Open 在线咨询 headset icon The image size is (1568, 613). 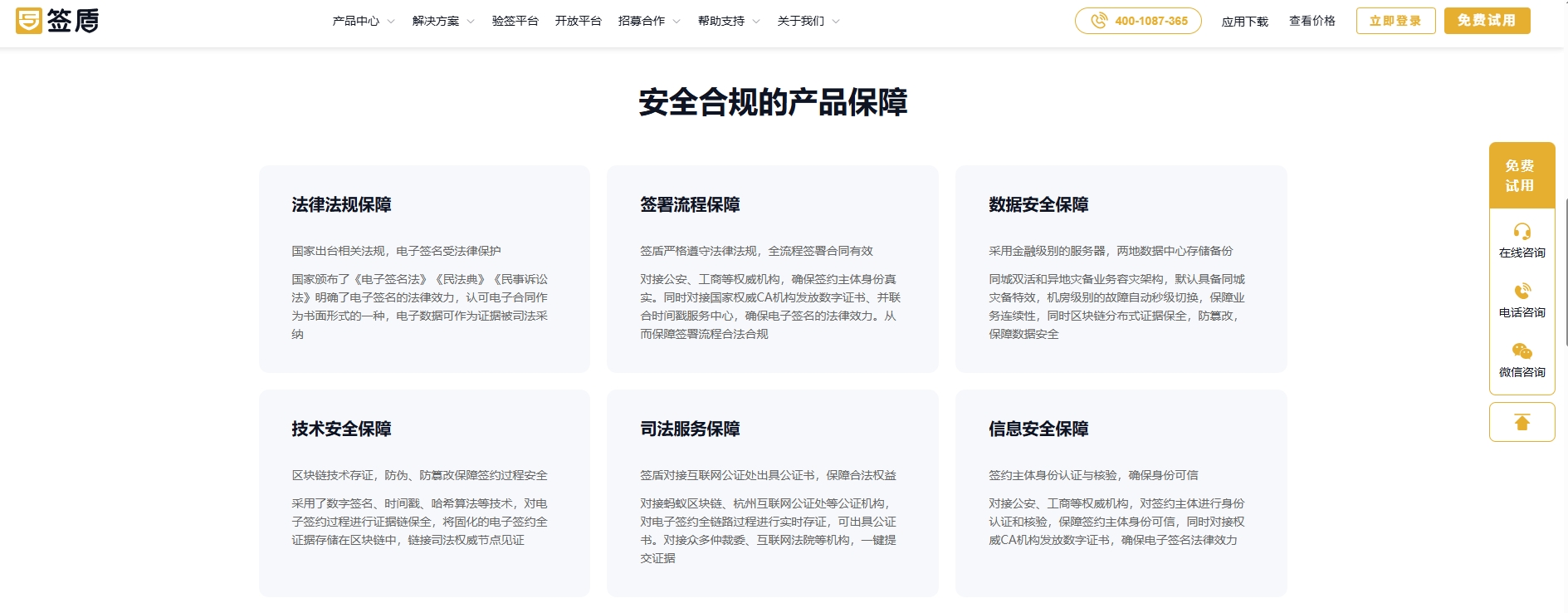pos(1522,232)
